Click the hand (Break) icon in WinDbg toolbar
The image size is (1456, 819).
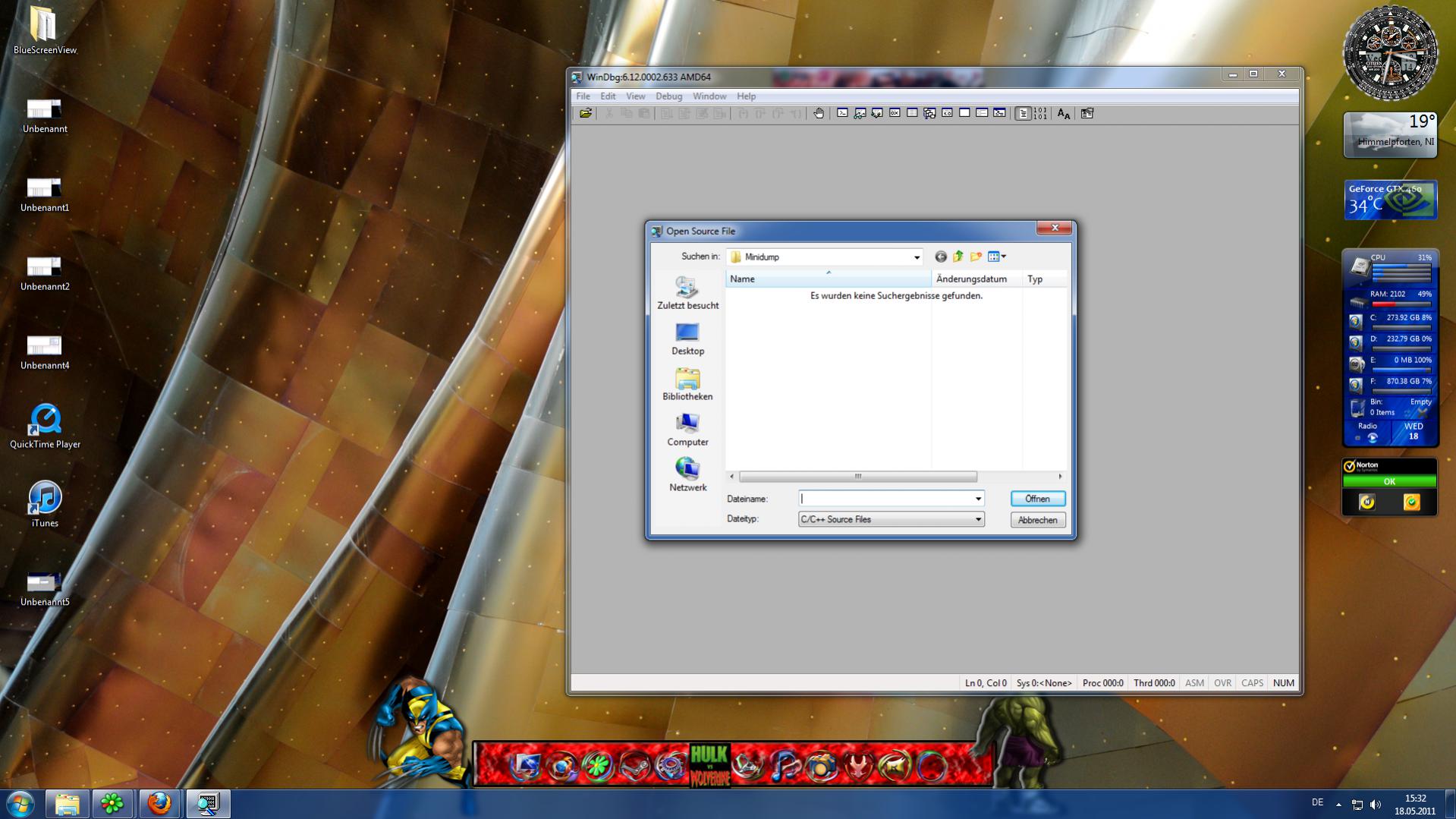click(819, 113)
